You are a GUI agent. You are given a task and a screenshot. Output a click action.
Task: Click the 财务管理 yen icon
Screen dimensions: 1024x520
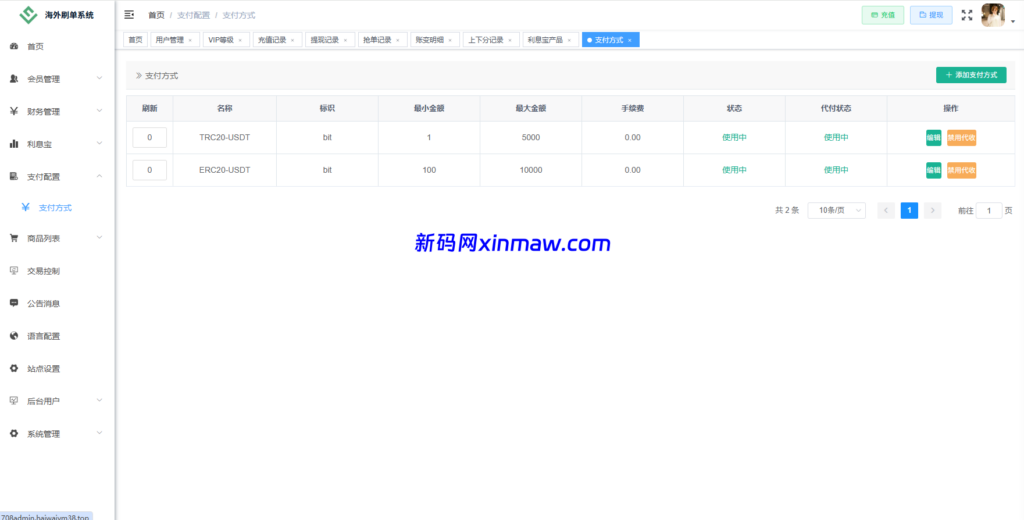[14, 111]
